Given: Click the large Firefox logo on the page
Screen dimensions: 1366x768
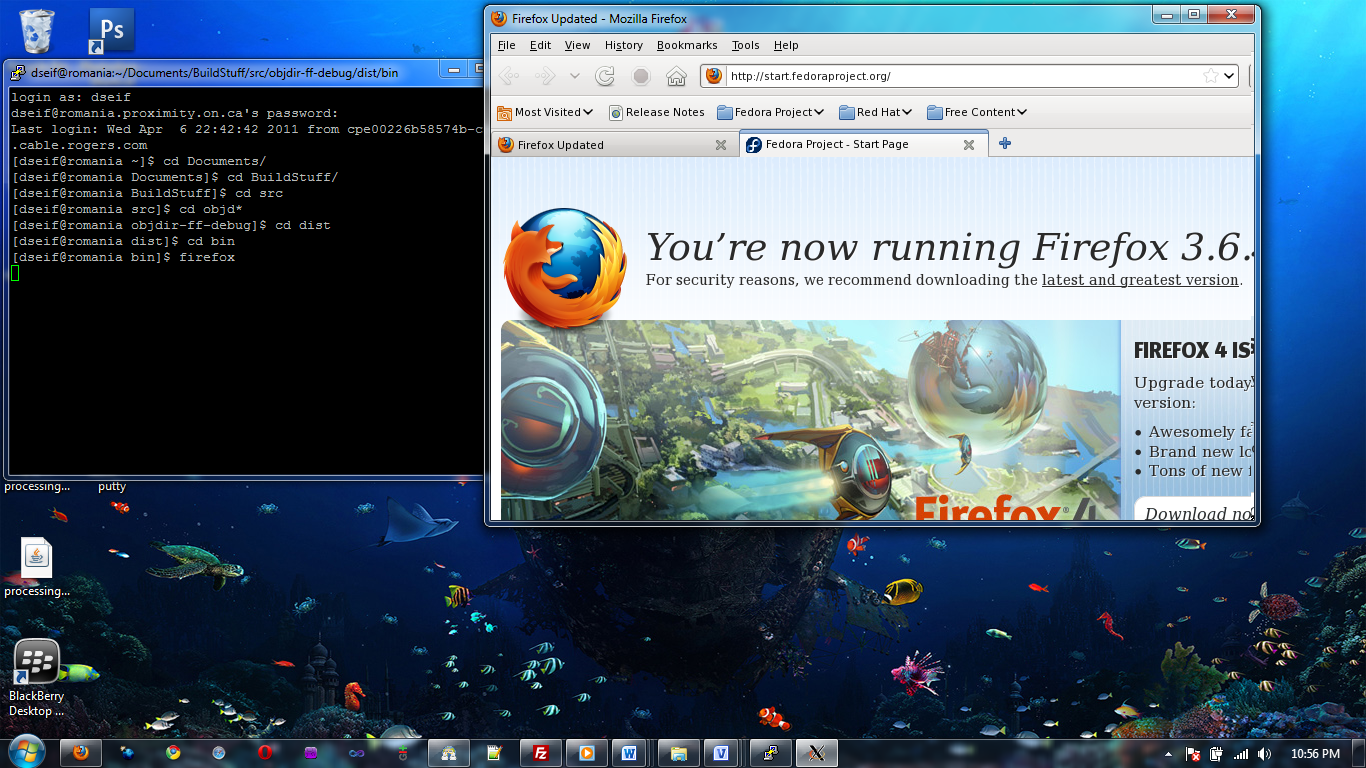Looking at the screenshot, I should coord(566,266).
